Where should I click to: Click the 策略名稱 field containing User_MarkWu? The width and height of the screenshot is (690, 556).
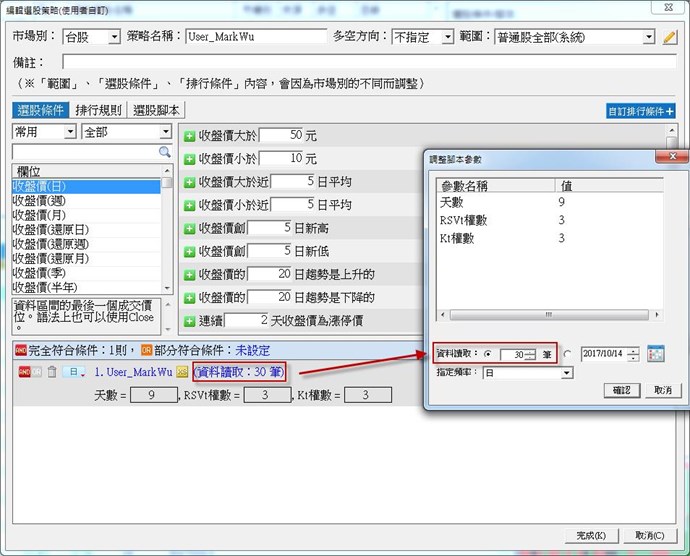(255, 37)
